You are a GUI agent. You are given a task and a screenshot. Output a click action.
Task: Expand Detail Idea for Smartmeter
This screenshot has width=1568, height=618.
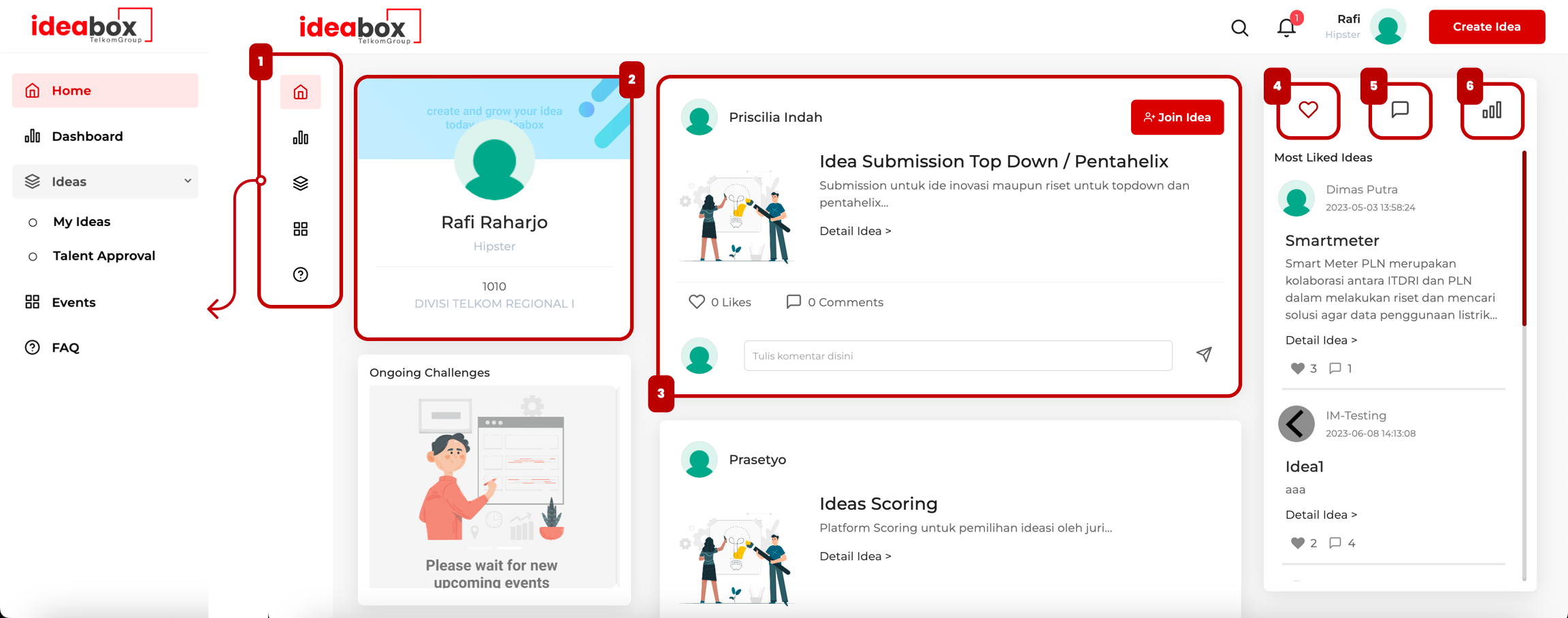(1320, 340)
